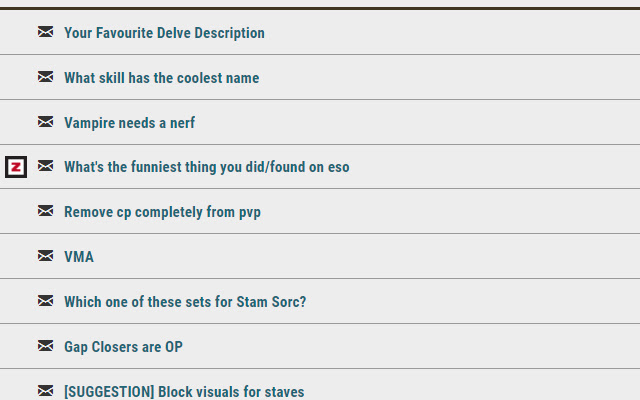Open Which one of these sets for Stam Sorc
The width and height of the screenshot is (640, 400).
[x=185, y=302]
